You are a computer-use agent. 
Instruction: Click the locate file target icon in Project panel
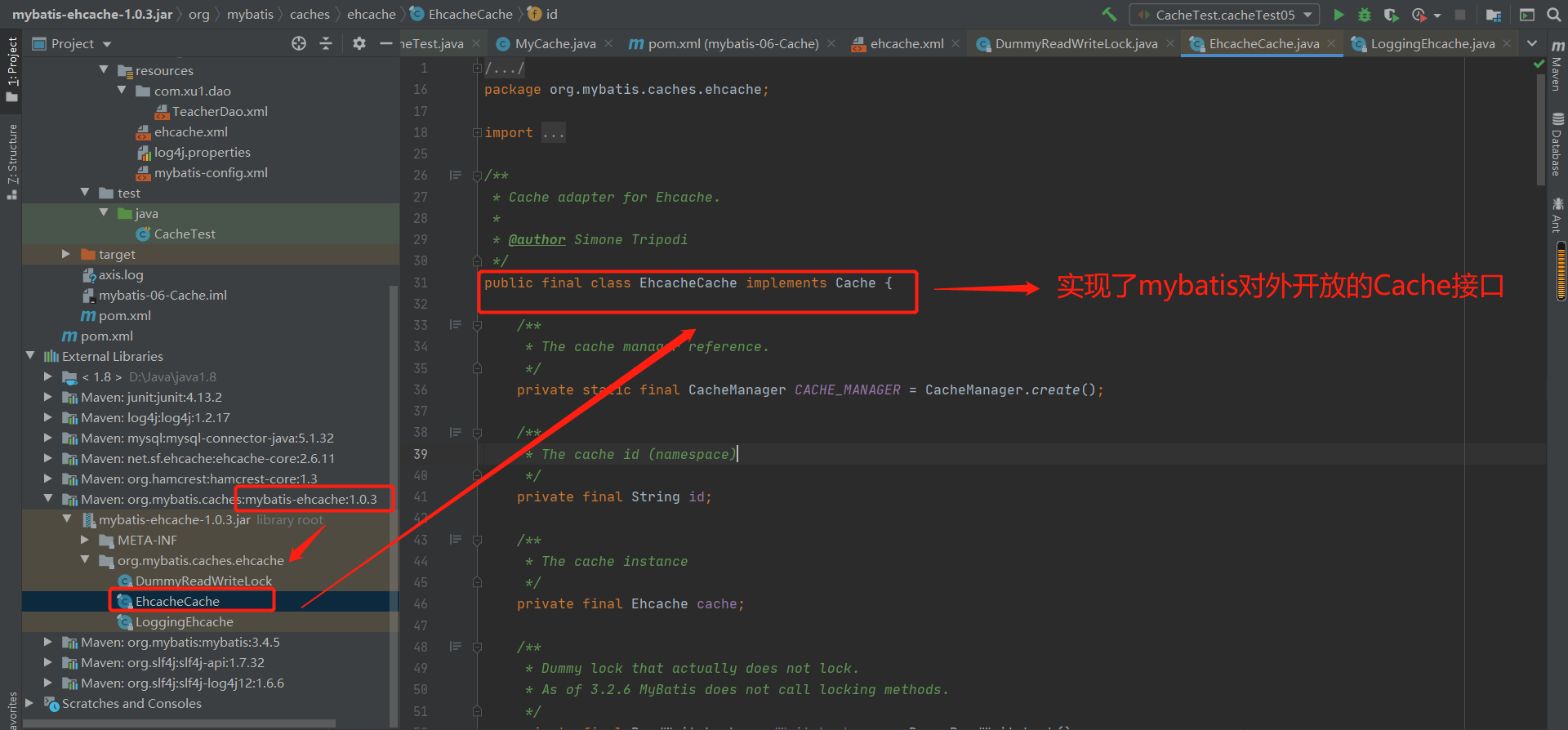pos(299,43)
